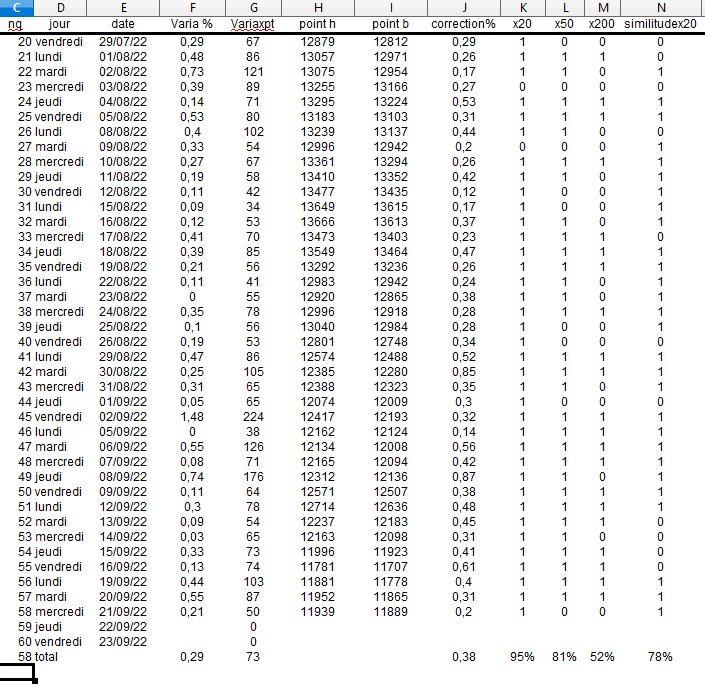Click the 'correction%' header cell
This screenshot has width=705, height=696.
coord(463,24)
